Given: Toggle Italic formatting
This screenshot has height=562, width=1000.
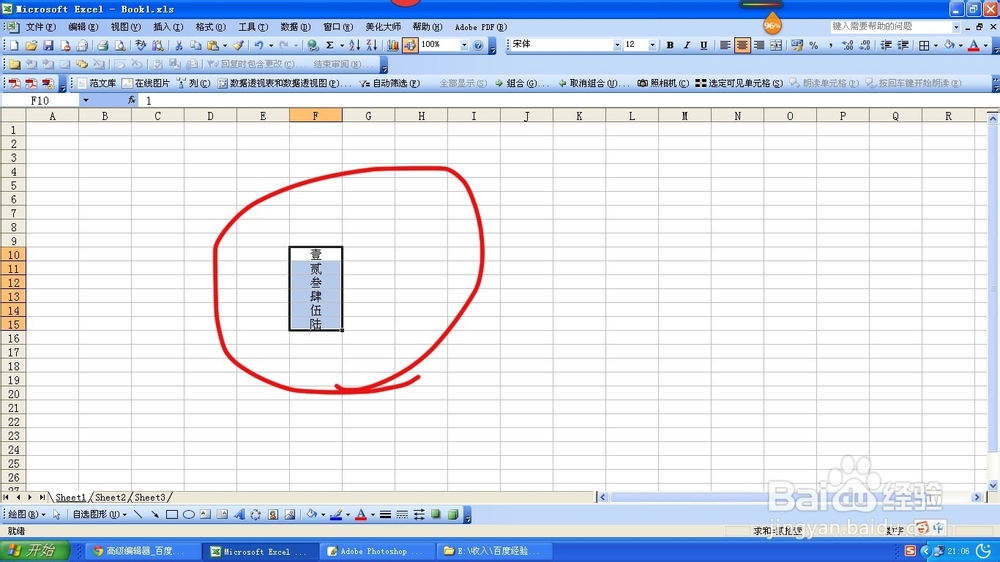Looking at the screenshot, I should 687,45.
